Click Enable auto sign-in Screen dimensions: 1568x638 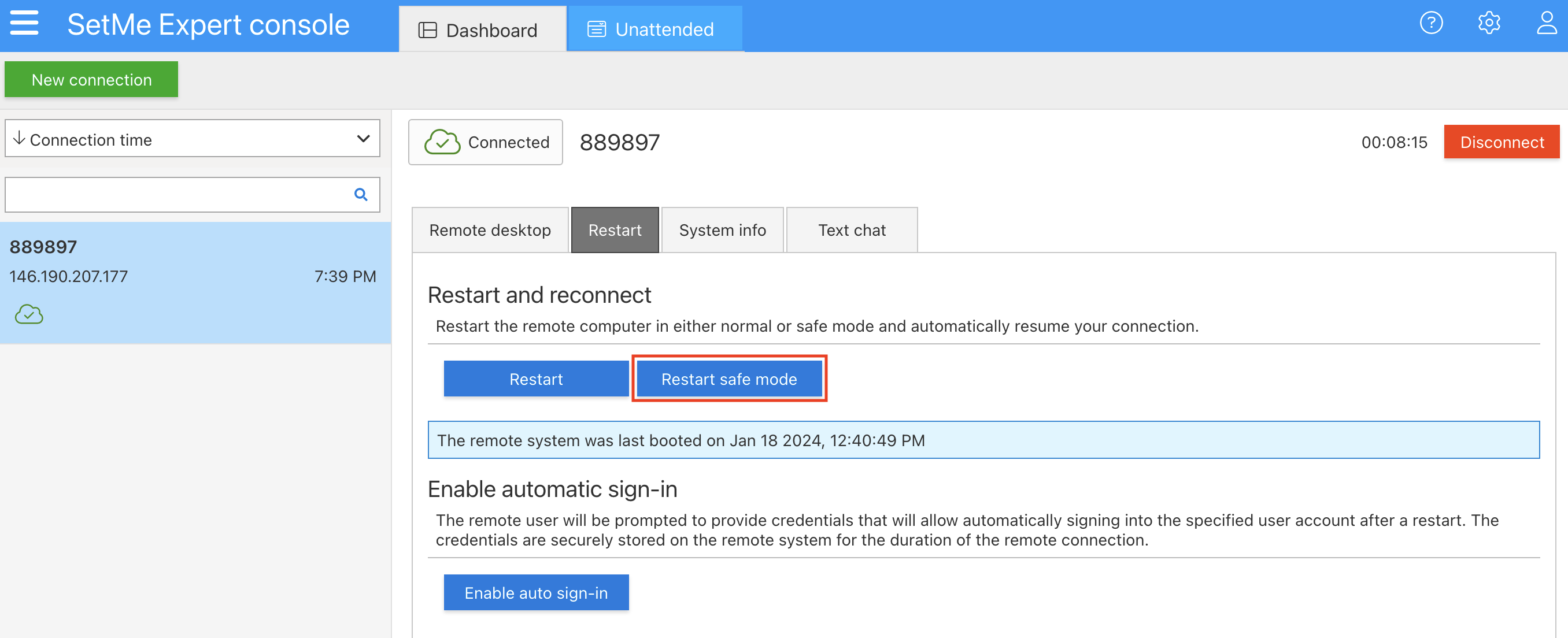click(x=535, y=592)
